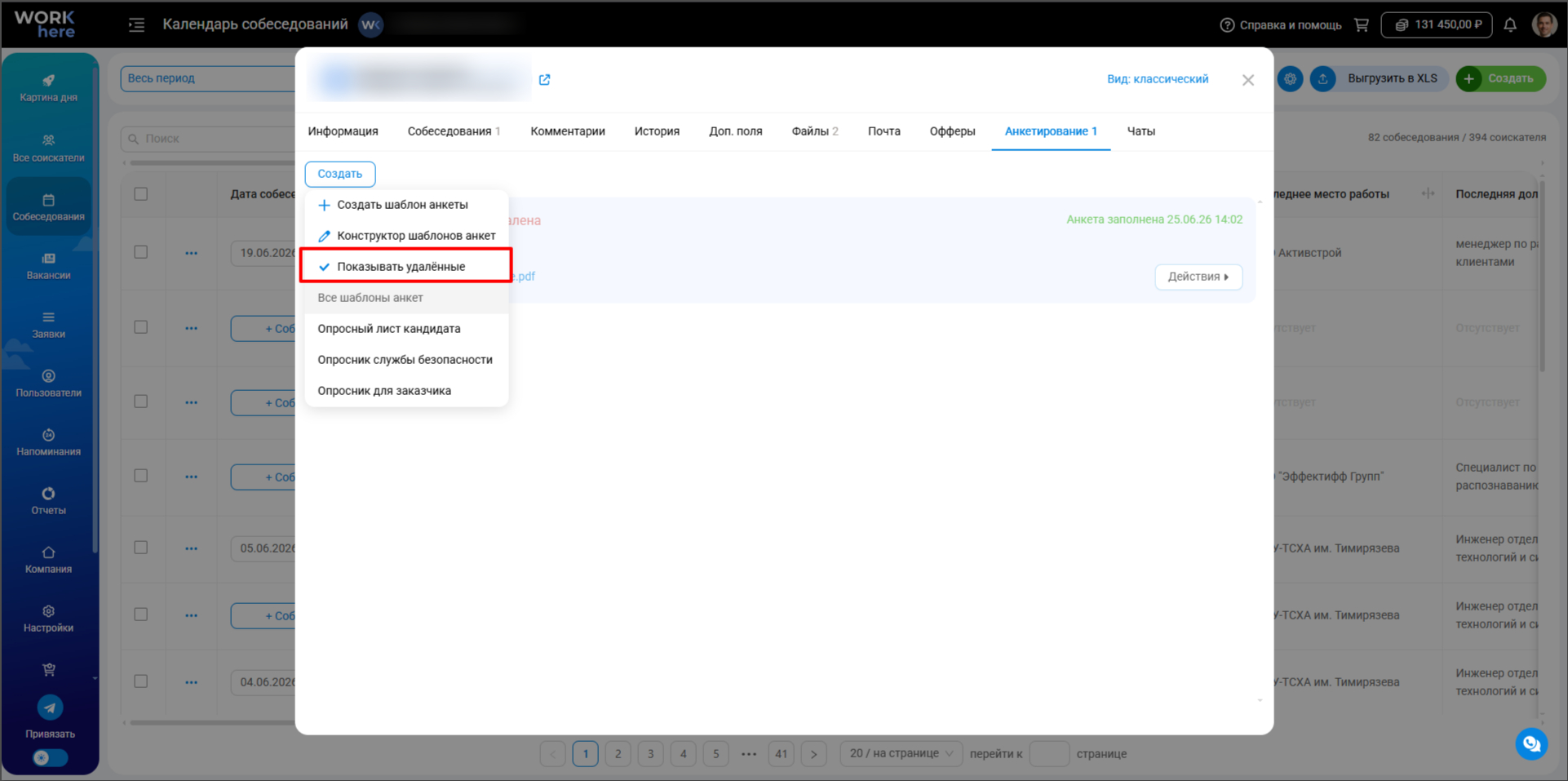Switch to Почта tab
The height and width of the screenshot is (781, 1568).
pyautogui.click(x=884, y=131)
